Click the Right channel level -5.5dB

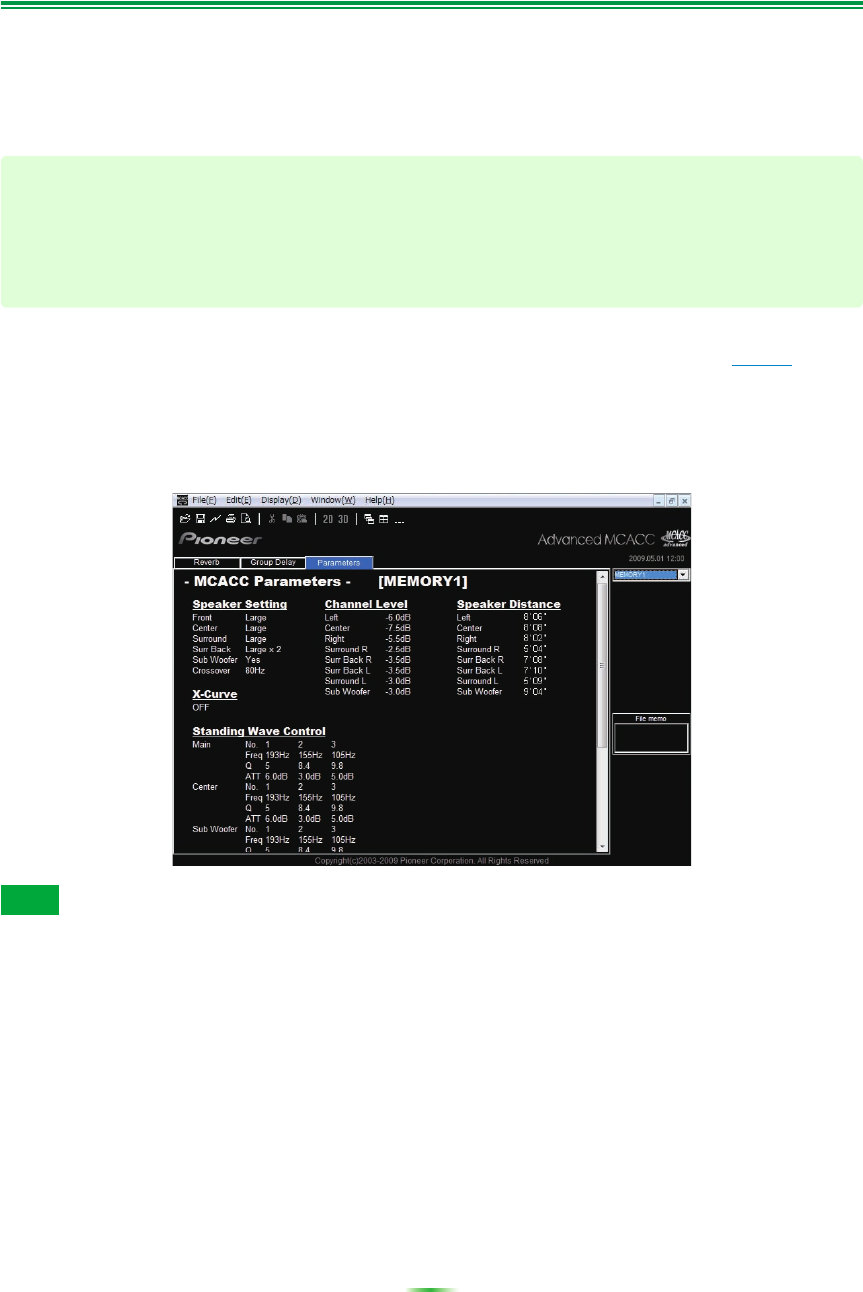tap(398, 639)
